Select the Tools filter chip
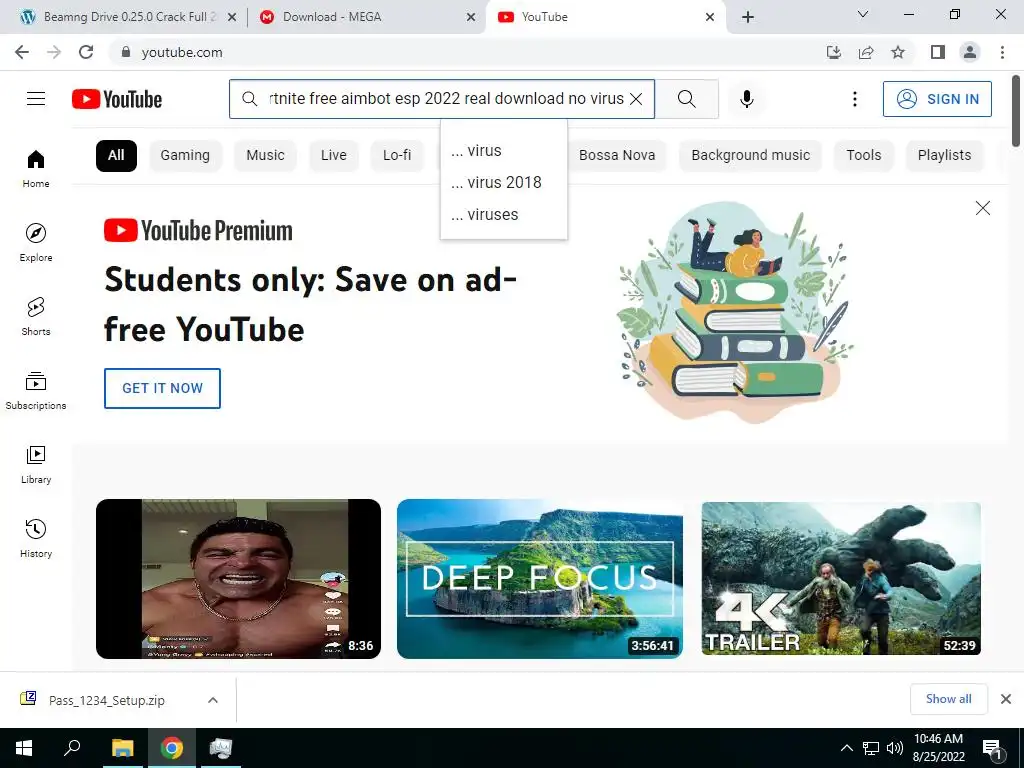 [864, 155]
